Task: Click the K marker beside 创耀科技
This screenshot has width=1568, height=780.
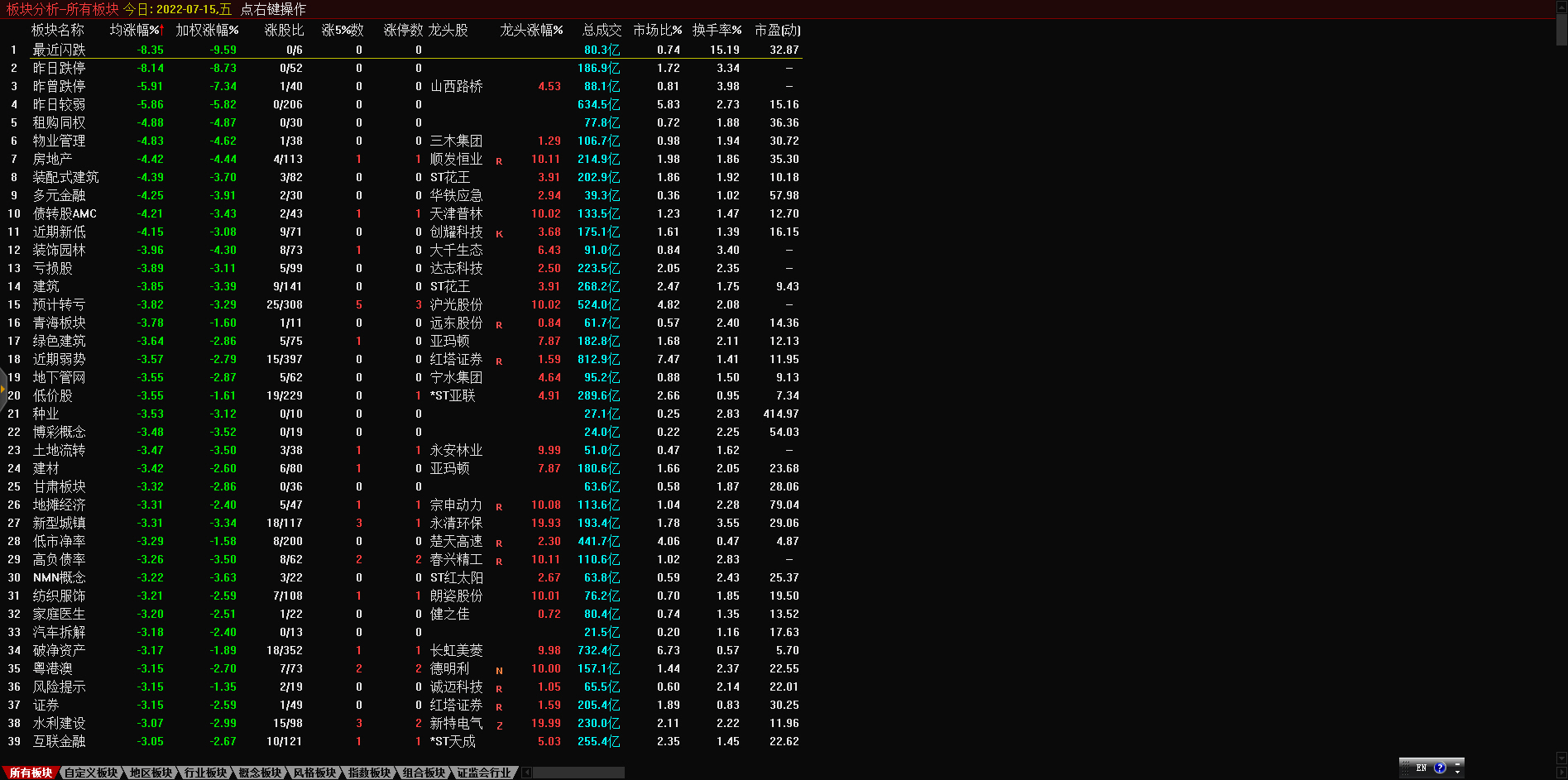Action: pyautogui.click(x=499, y=234)
